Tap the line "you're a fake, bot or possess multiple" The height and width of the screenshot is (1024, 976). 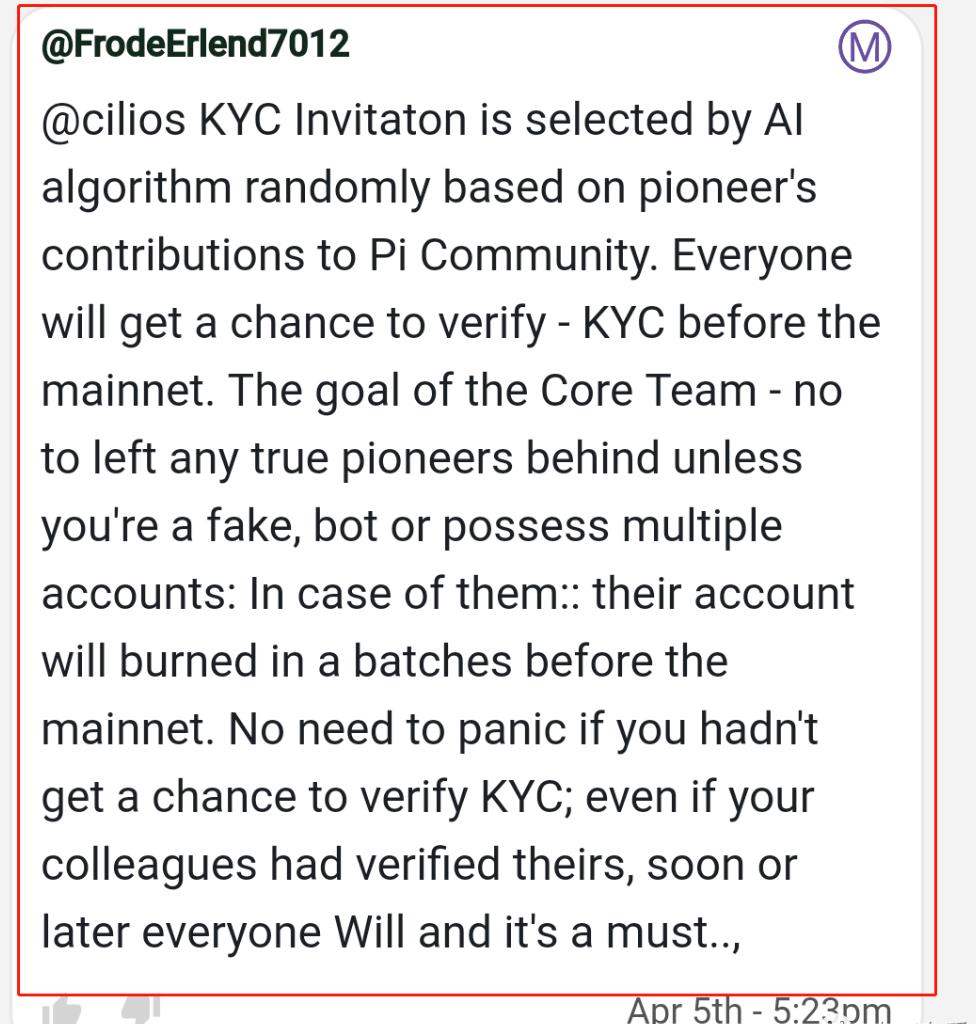pos(412,526)
